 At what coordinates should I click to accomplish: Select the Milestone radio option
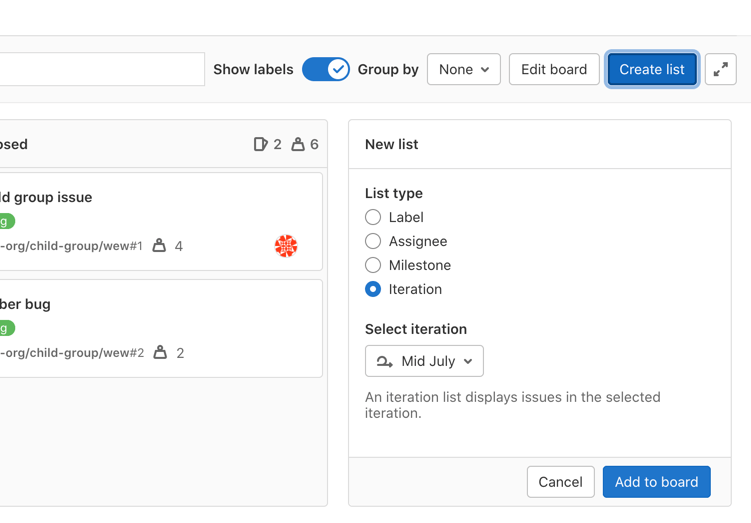pyautogui.click(x=373, y=265)
